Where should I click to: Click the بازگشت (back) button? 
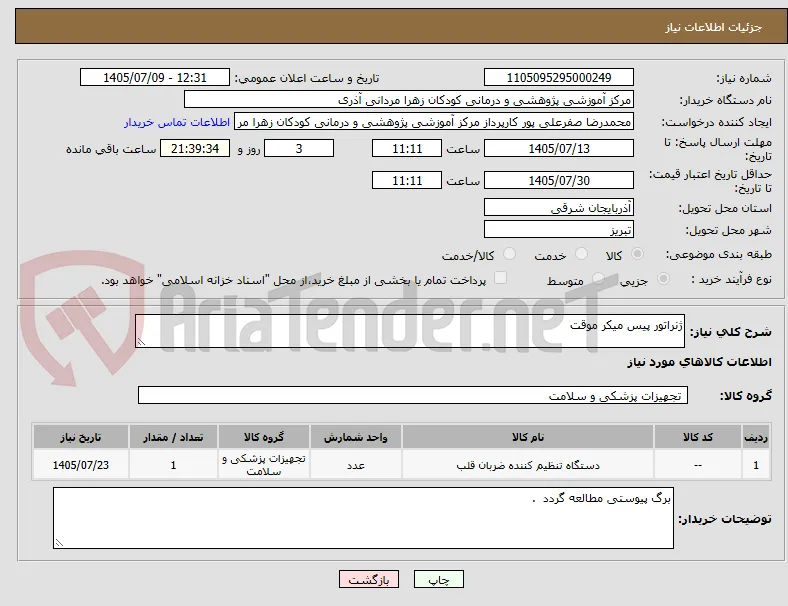coord(369,579)
